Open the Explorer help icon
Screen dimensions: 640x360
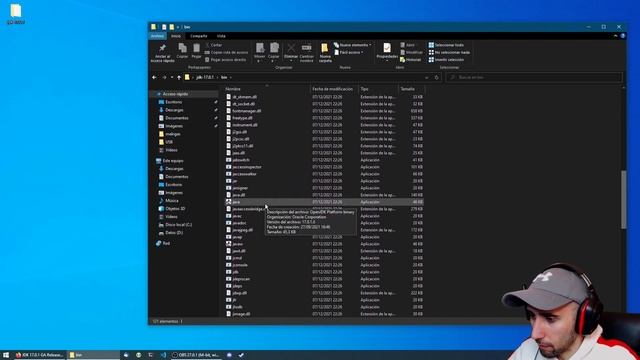[622, 36]
